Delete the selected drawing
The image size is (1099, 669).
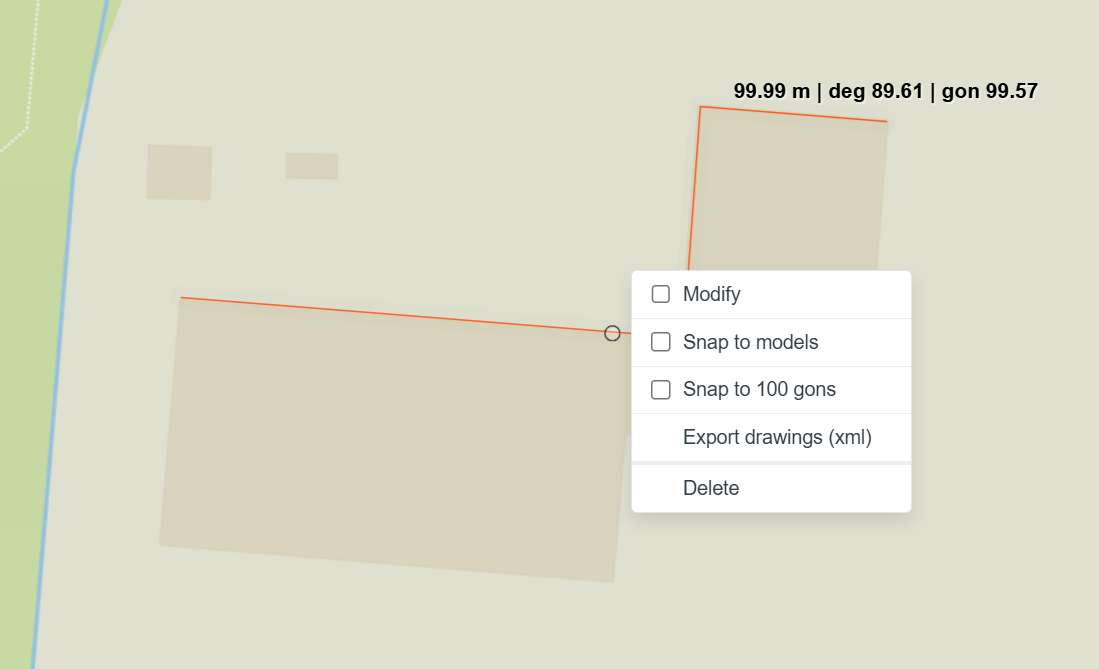pyautogui.click(x=711, y=488)
